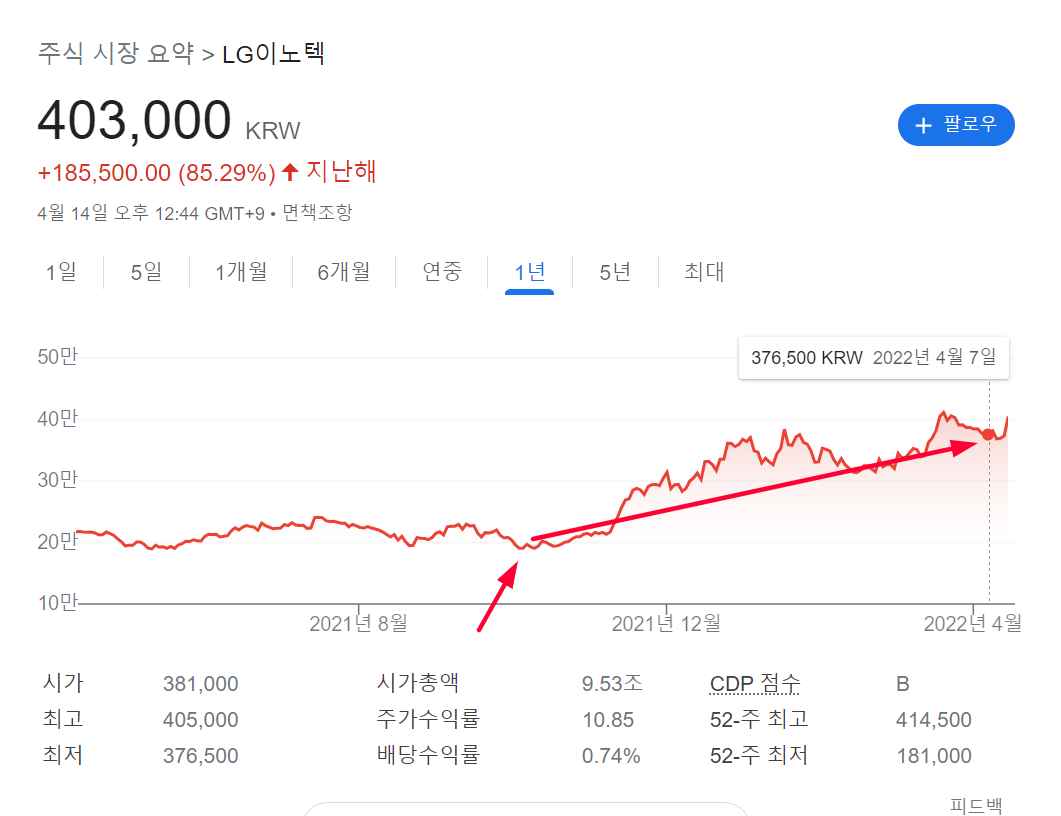This screenshot has width=1061, height=816.
Task: Select the 1년 chart range tab
Action: point(530,272)
